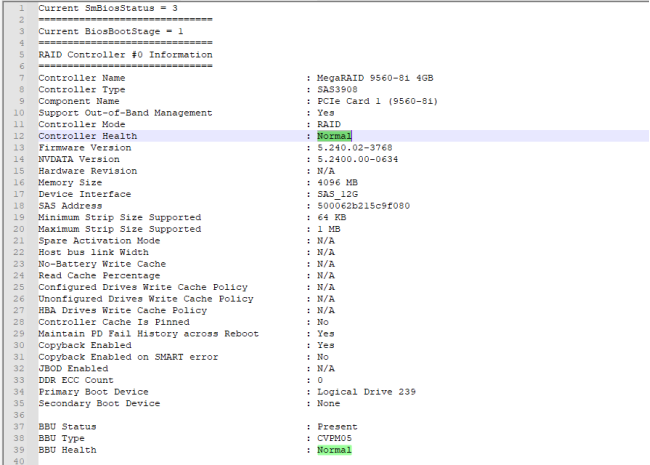This screenshot has height=465, width=650.
Task: Click line number 12 in the gutter
Action: 19,135
